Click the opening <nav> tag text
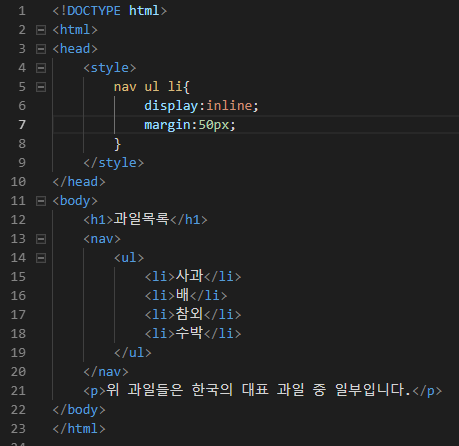 pos(102,239)
